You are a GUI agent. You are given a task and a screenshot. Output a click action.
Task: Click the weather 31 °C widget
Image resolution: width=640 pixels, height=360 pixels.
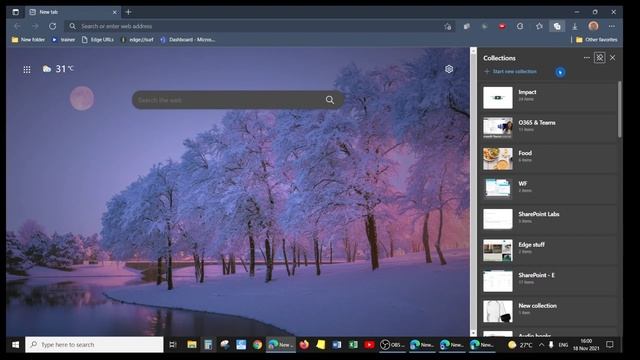[x=58, y=69]
